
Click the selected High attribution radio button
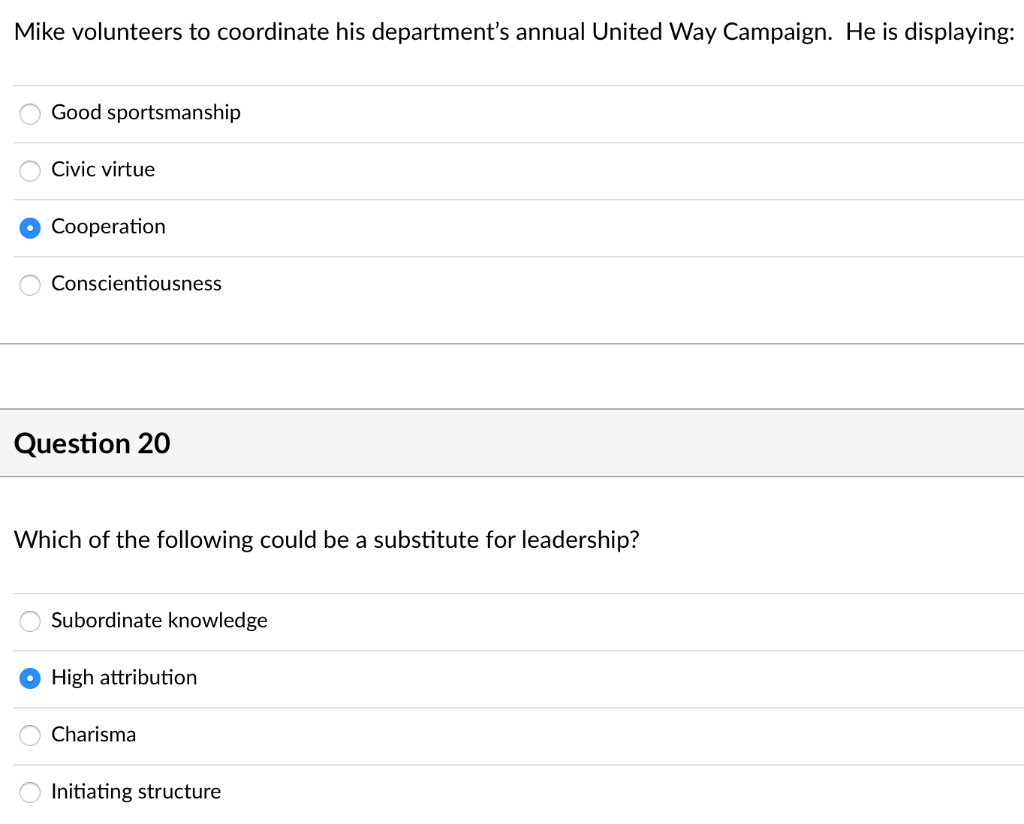tap(30, 678)
